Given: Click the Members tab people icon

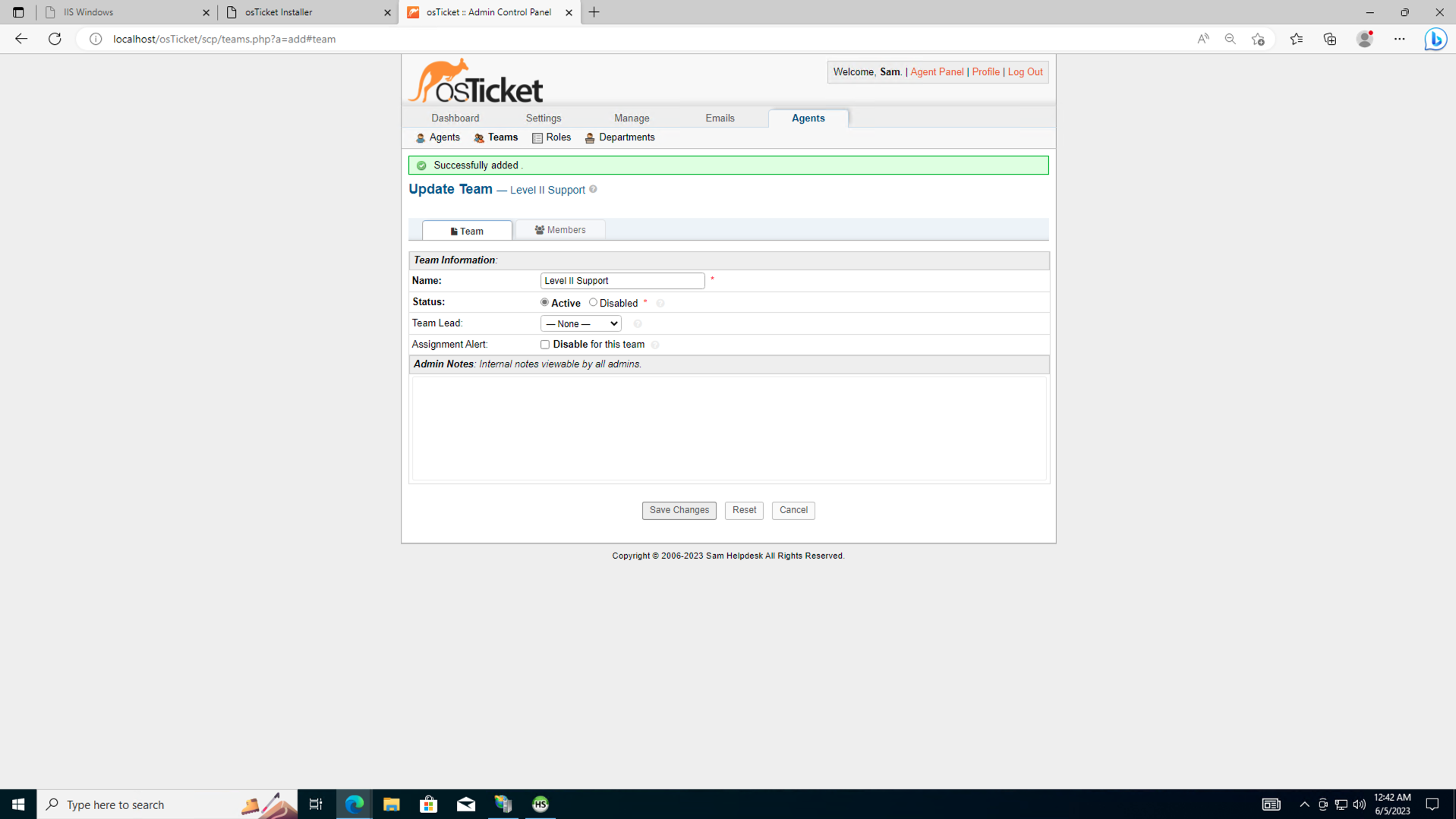Looking at the screenshot, I should 540,229.
